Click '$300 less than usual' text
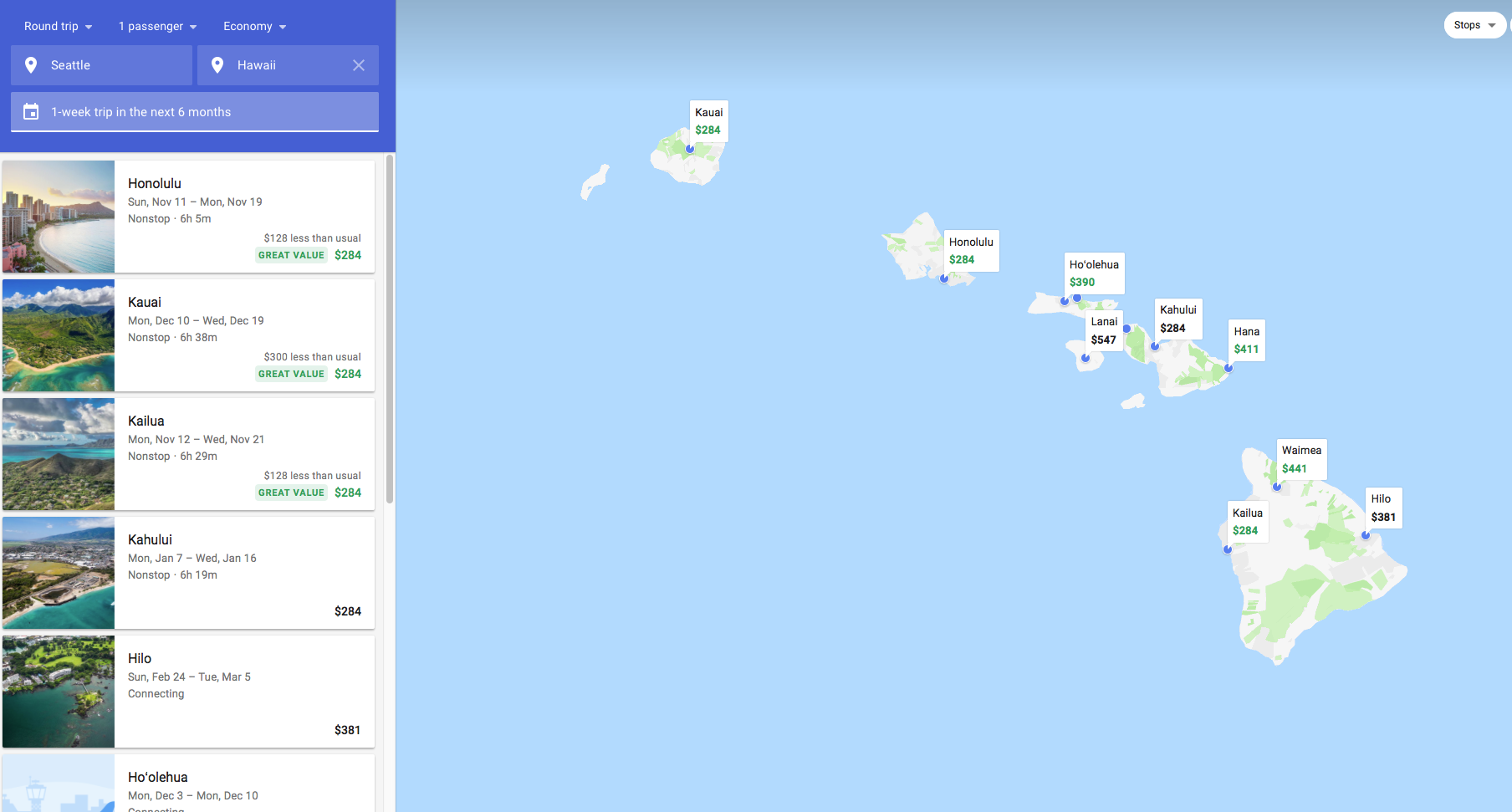This screenshot has width=1512, height=812. 312,356
